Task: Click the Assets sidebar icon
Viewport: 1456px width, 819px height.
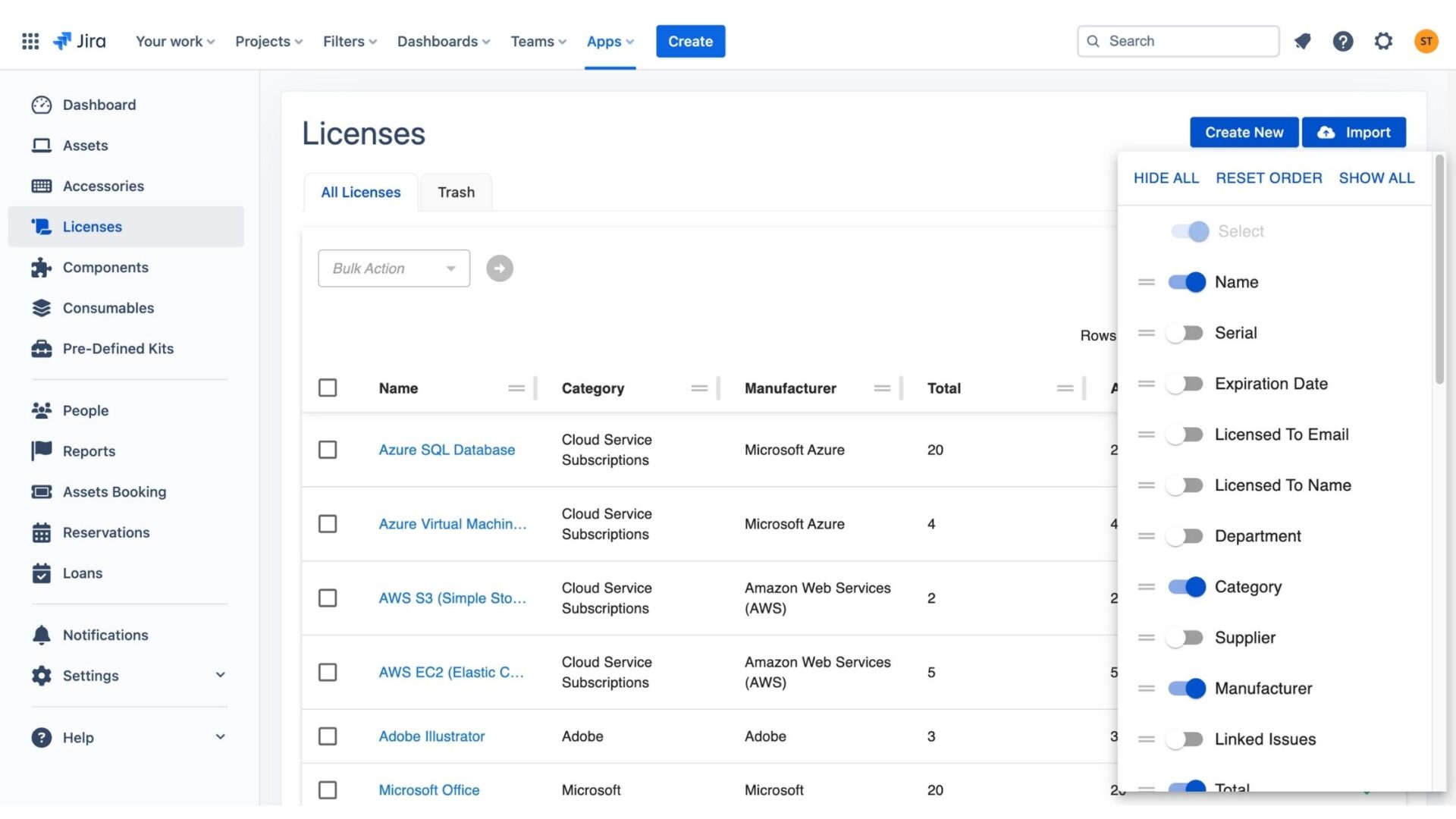Action: pyautogui.click(x=40, y=145)
